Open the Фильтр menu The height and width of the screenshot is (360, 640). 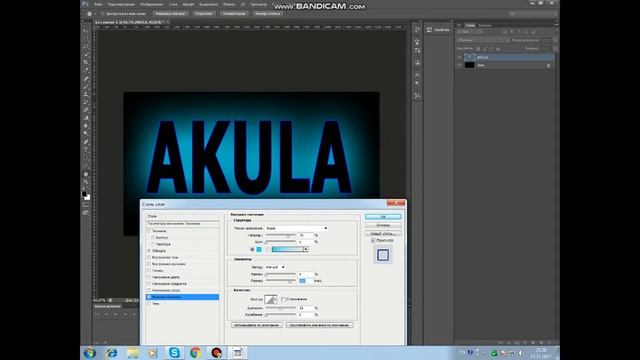coord(229,4)
